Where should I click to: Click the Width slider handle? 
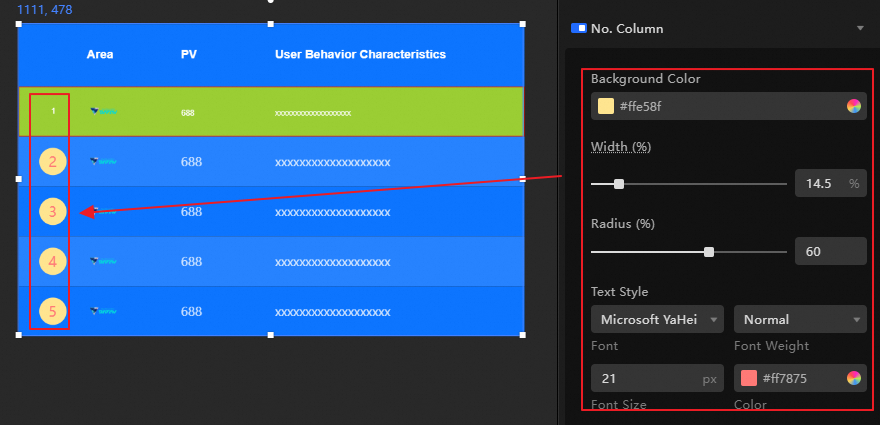tap(618, 184)
